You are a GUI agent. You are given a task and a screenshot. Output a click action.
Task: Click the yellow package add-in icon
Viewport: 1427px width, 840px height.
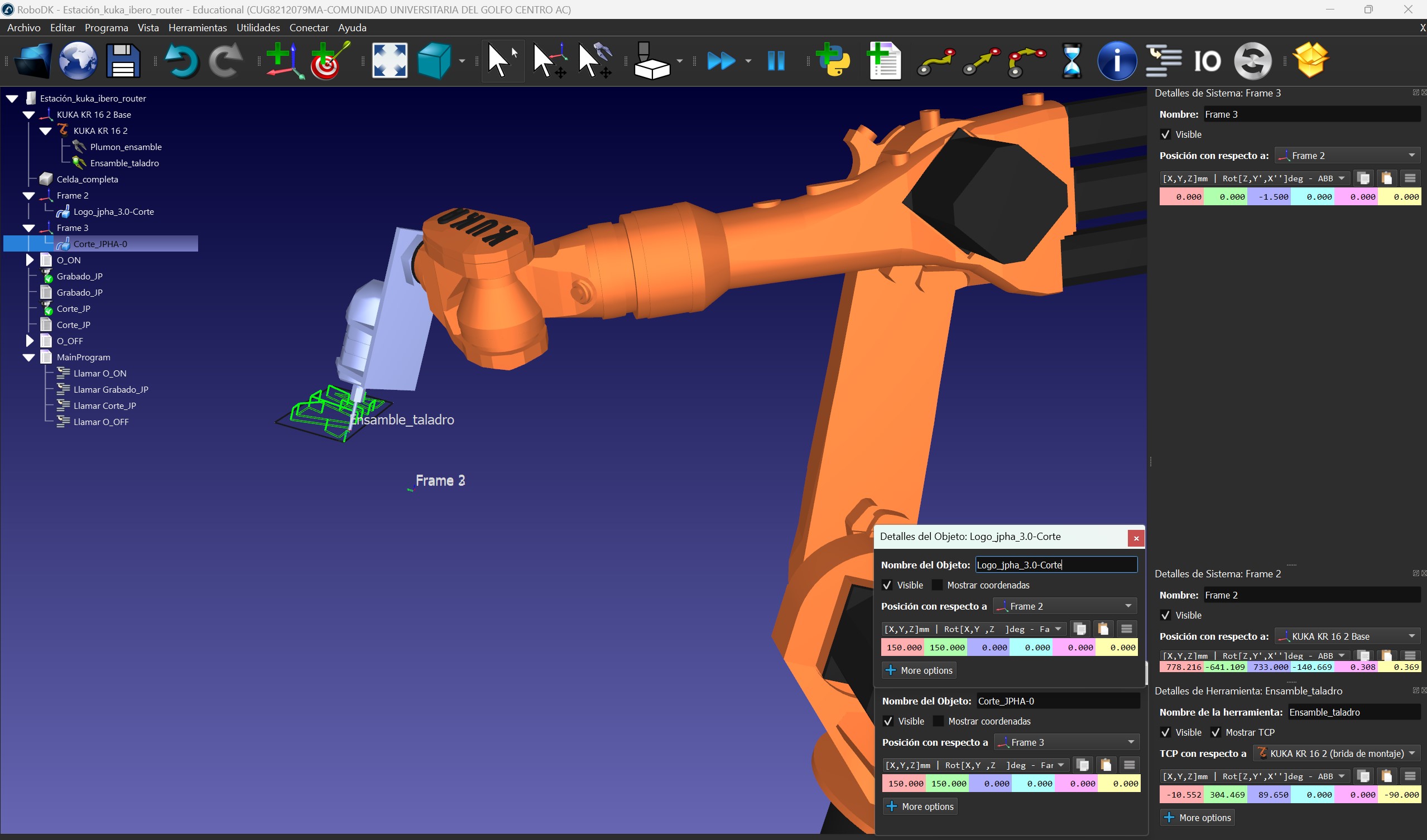1311,60
